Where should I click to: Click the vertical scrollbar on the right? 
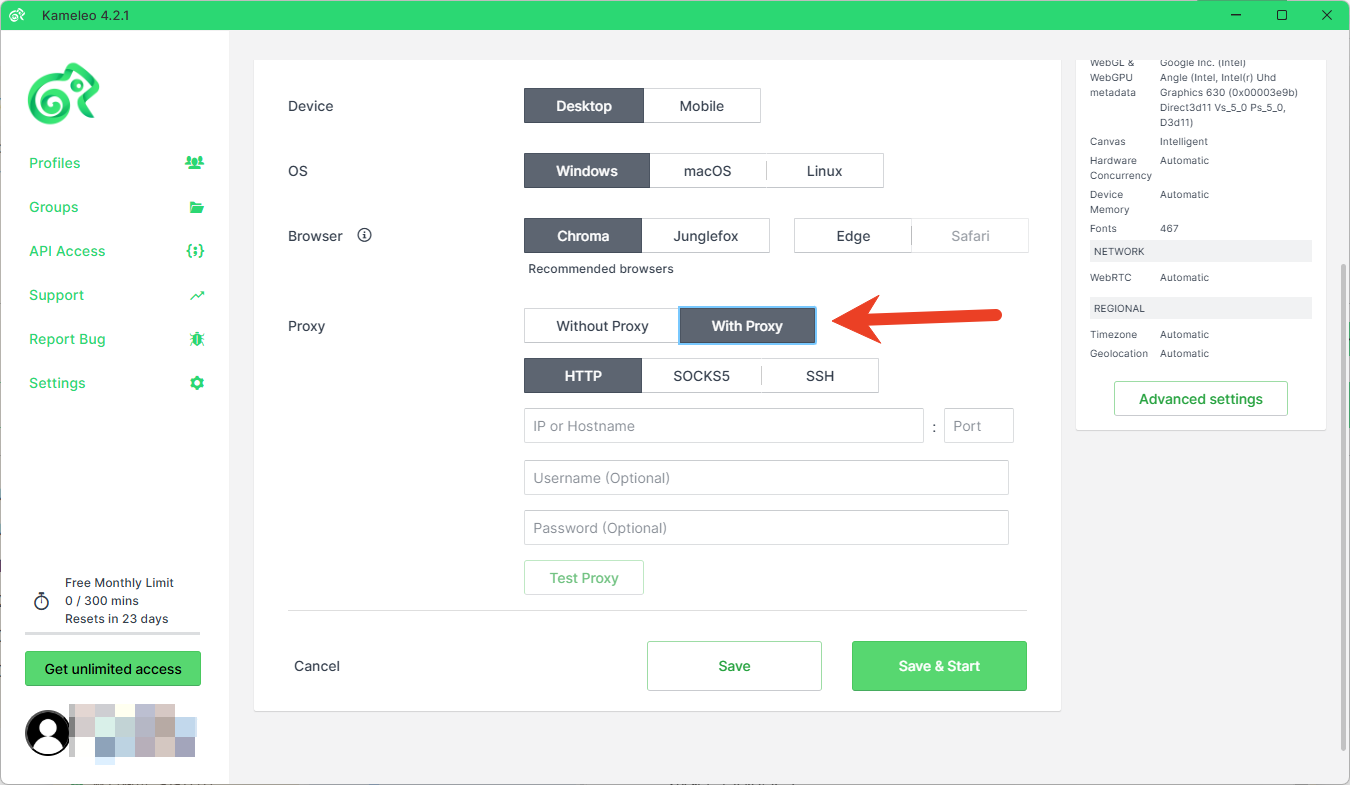pos(1343,500)
